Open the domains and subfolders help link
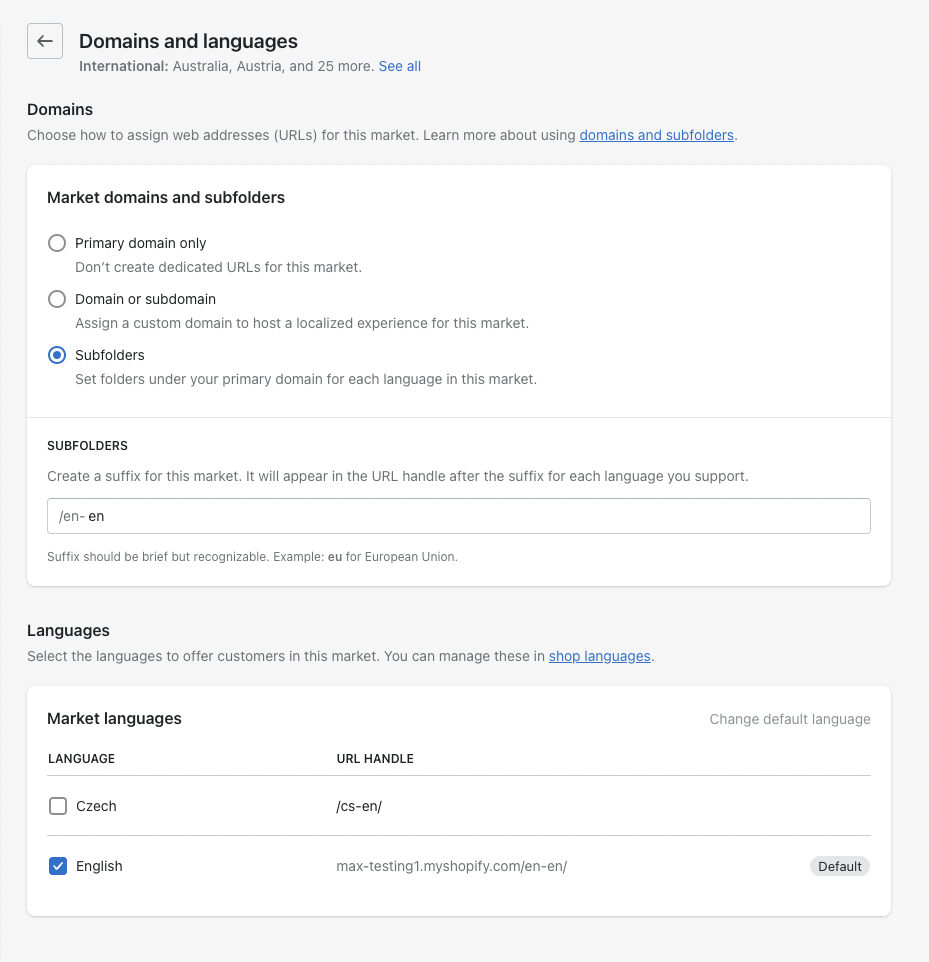Viewport: 929px width, 962px height. click(x=657, y=135)
